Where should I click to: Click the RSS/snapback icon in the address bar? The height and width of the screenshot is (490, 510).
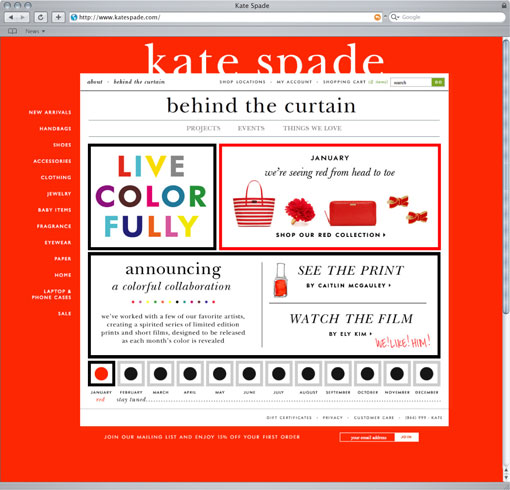(377, 17)
